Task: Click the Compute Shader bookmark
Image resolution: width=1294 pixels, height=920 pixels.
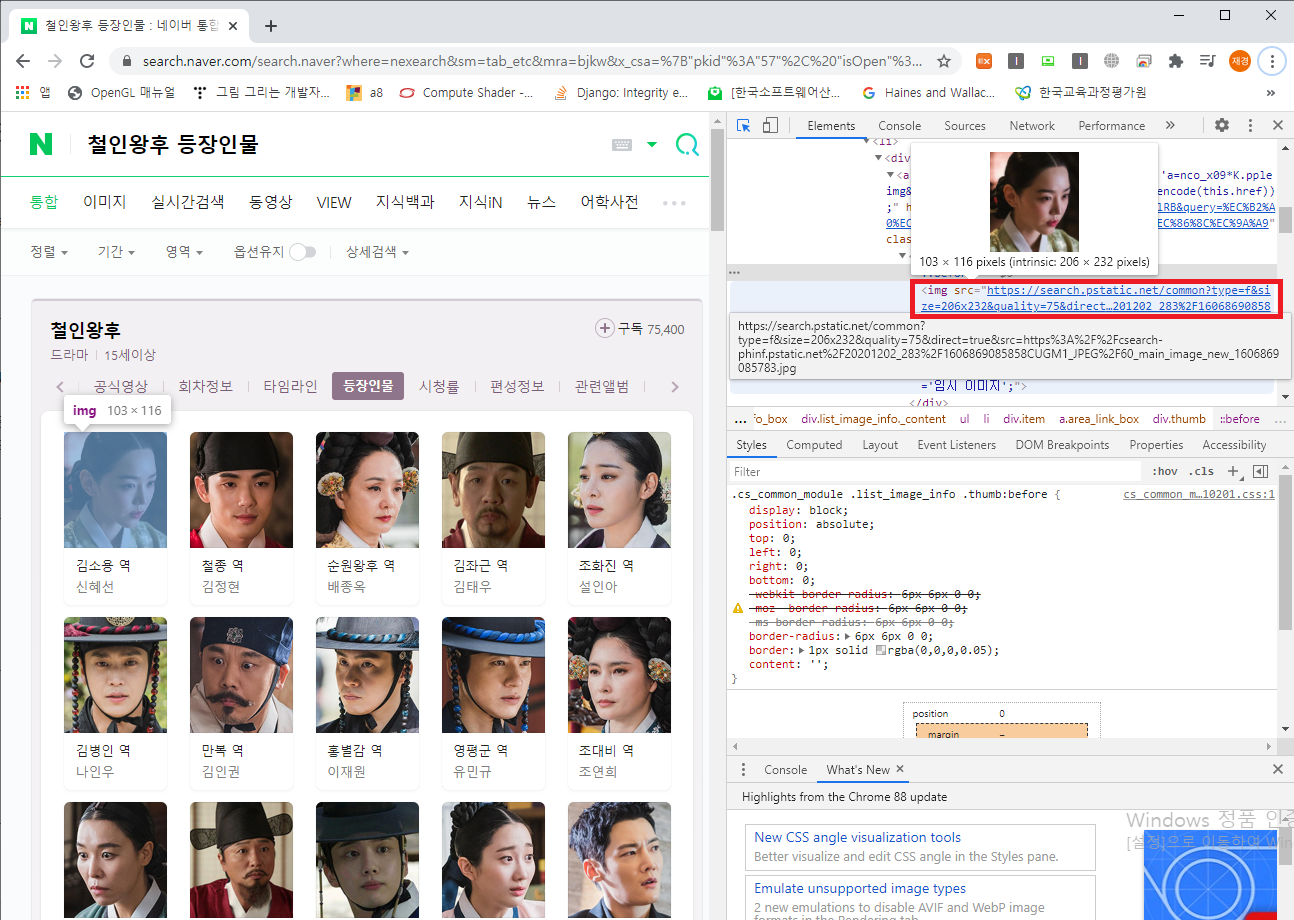Action: pyautogui.click(x=466, y=93)
